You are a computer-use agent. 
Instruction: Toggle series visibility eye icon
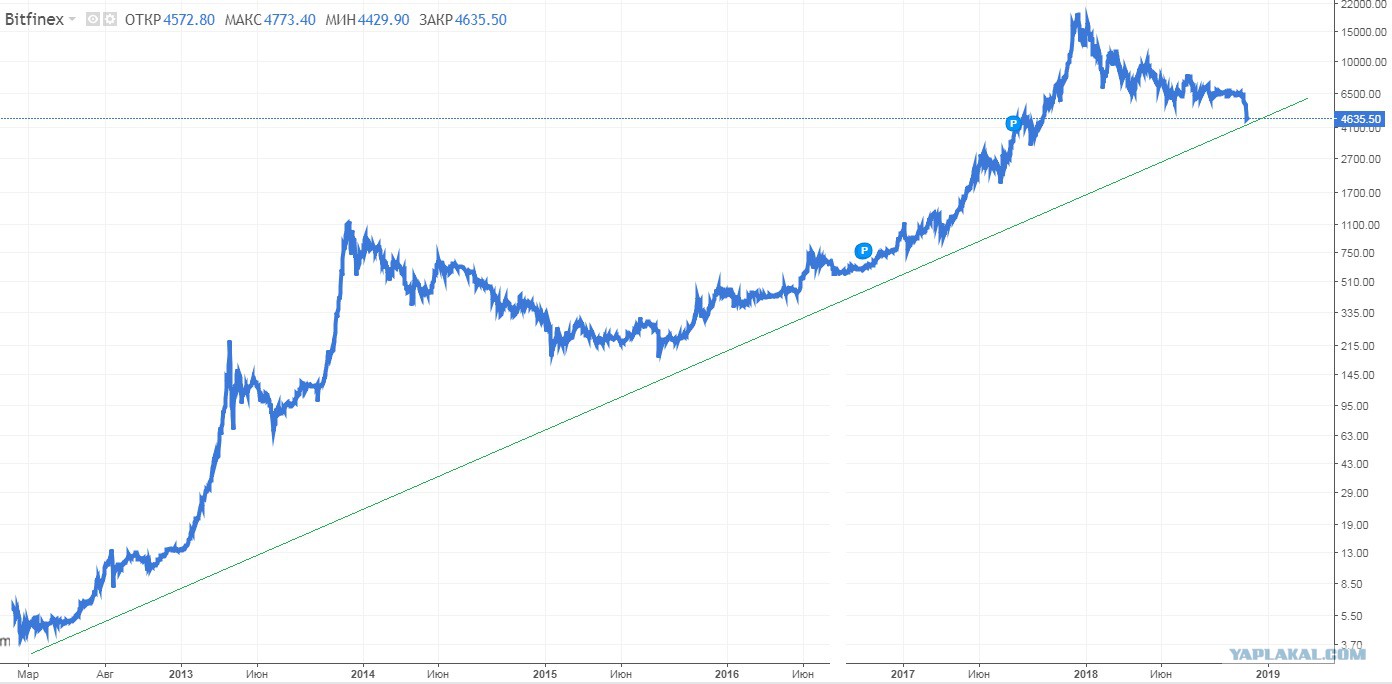tap(92, 19)
